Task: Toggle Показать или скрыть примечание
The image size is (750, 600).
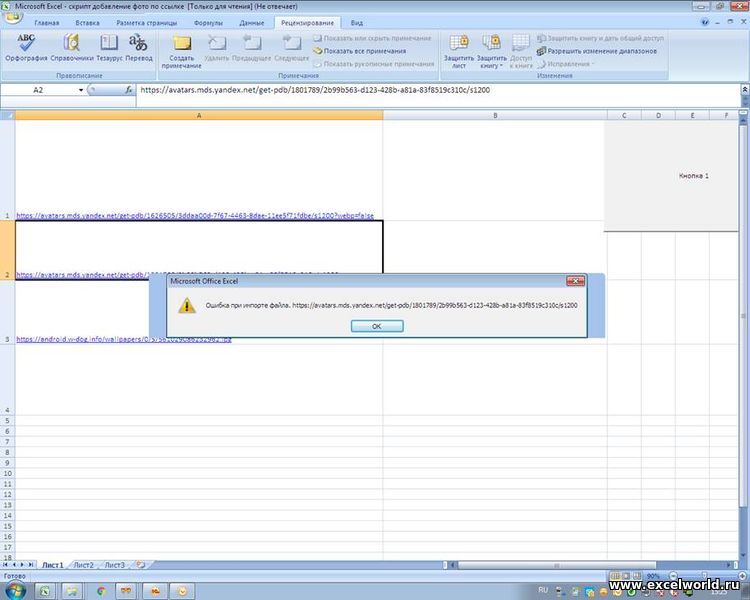Action: click(x=373, y=38)
